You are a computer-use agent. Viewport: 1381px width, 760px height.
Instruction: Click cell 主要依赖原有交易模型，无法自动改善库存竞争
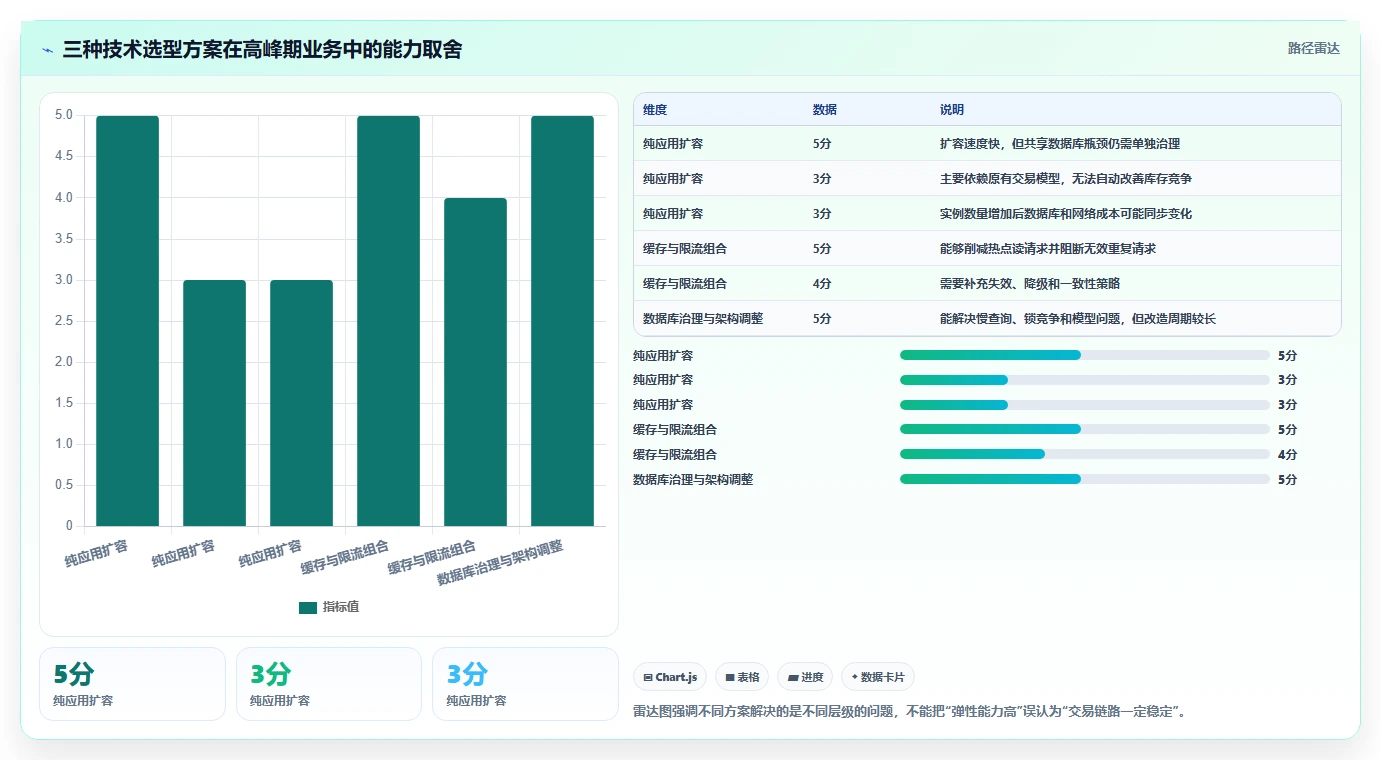1066,179
